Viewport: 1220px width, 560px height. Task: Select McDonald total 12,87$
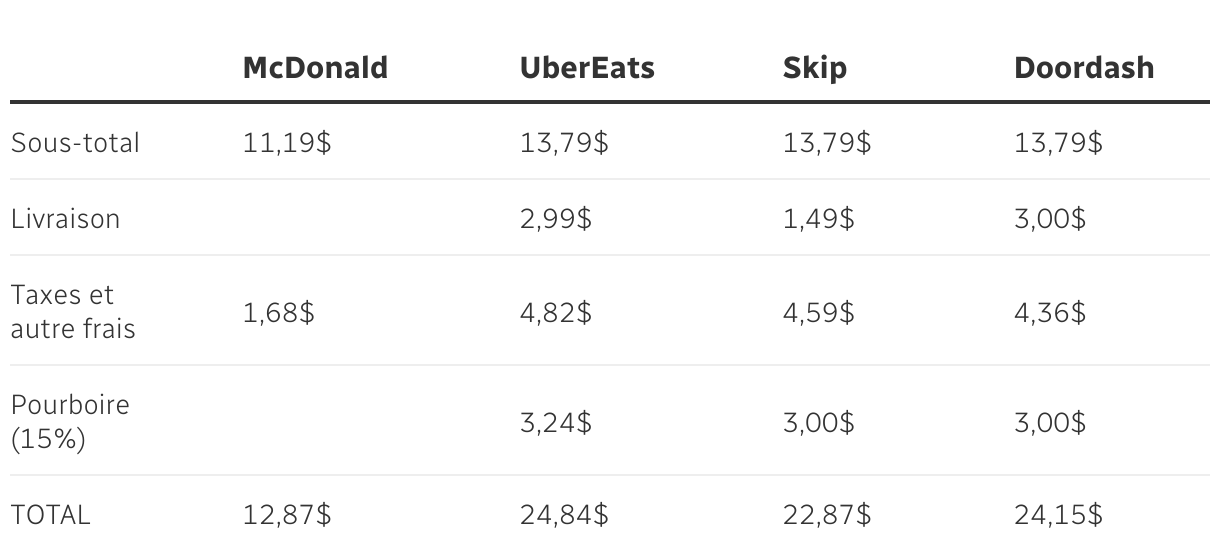coord(287,515)
